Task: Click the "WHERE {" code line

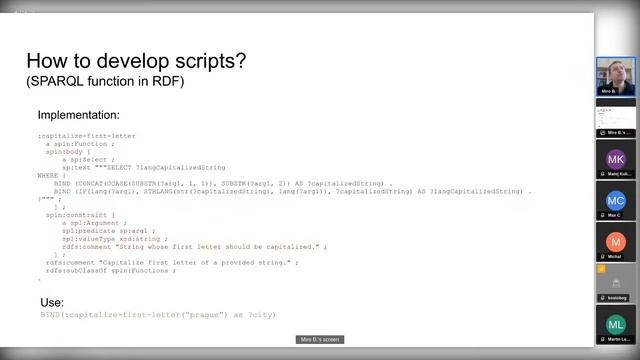Action: tap(51, 176)
